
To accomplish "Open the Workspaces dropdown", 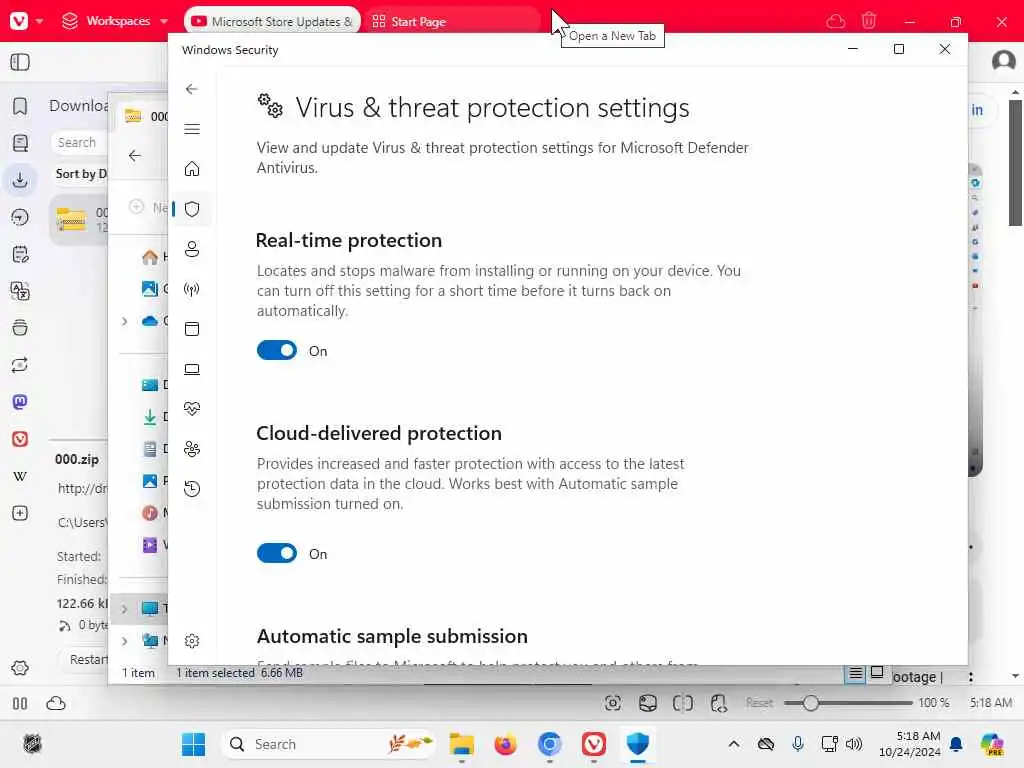I will click(115, 21).
